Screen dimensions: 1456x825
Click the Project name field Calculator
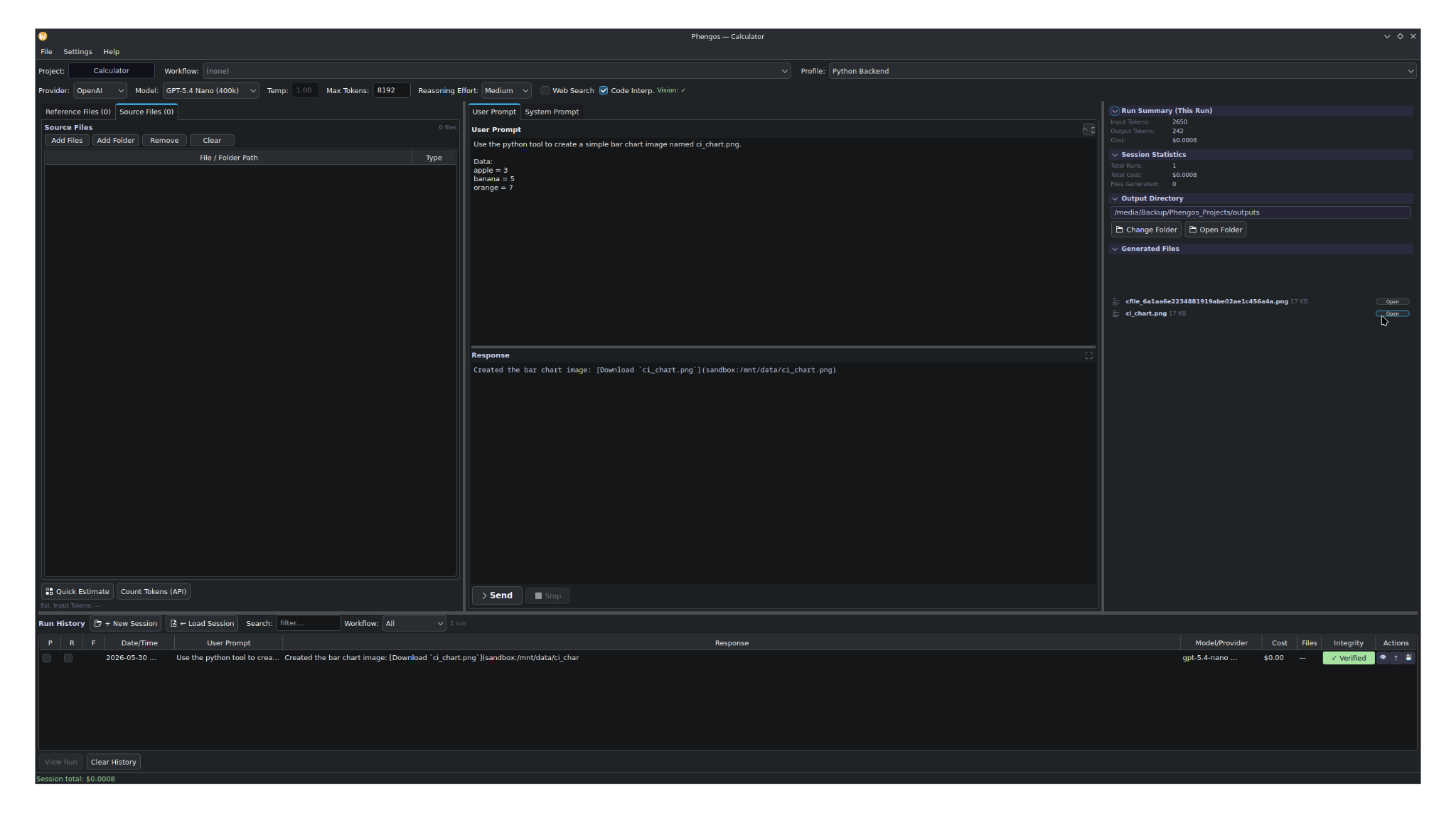coord(112,71)
